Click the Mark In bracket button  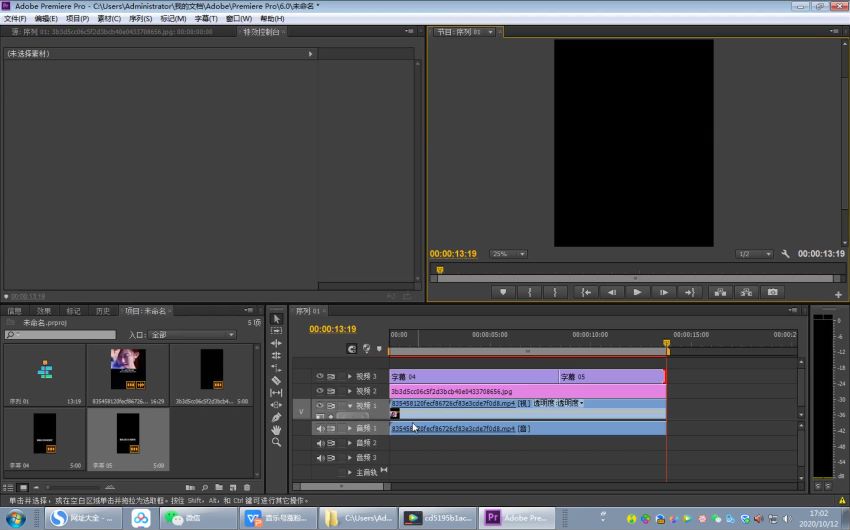[x=530, y=292]
